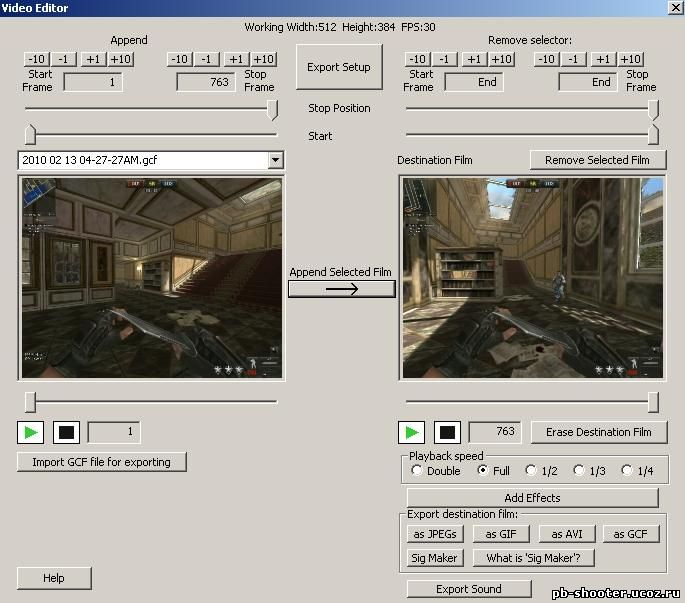Click the Destination Film preview image
This screenshot has height=603, width=685.
click(x=533, y=278)
